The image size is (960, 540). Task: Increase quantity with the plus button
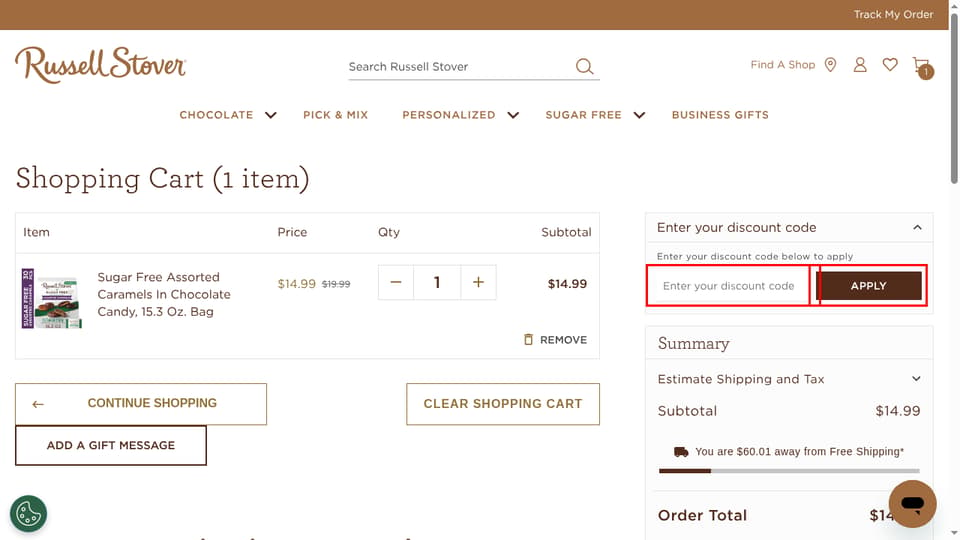478,282
